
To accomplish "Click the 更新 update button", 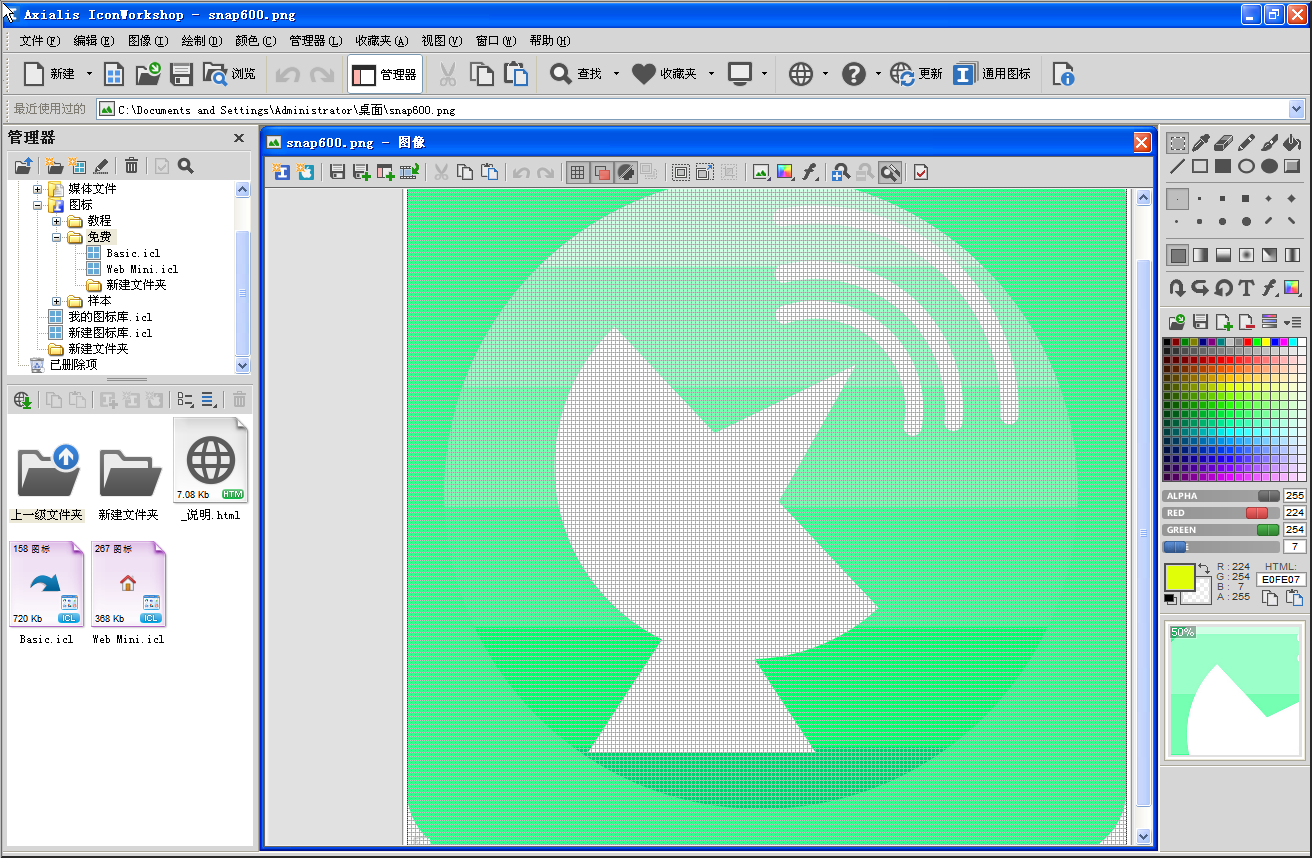I will point(917,74).
